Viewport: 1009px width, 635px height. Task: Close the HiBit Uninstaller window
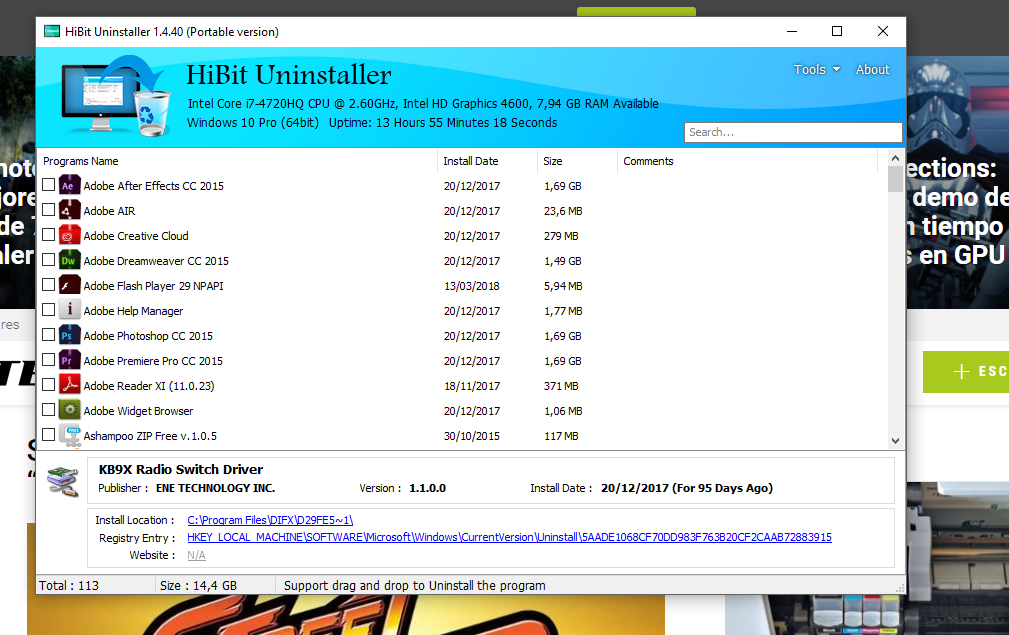tap(883, 32)
